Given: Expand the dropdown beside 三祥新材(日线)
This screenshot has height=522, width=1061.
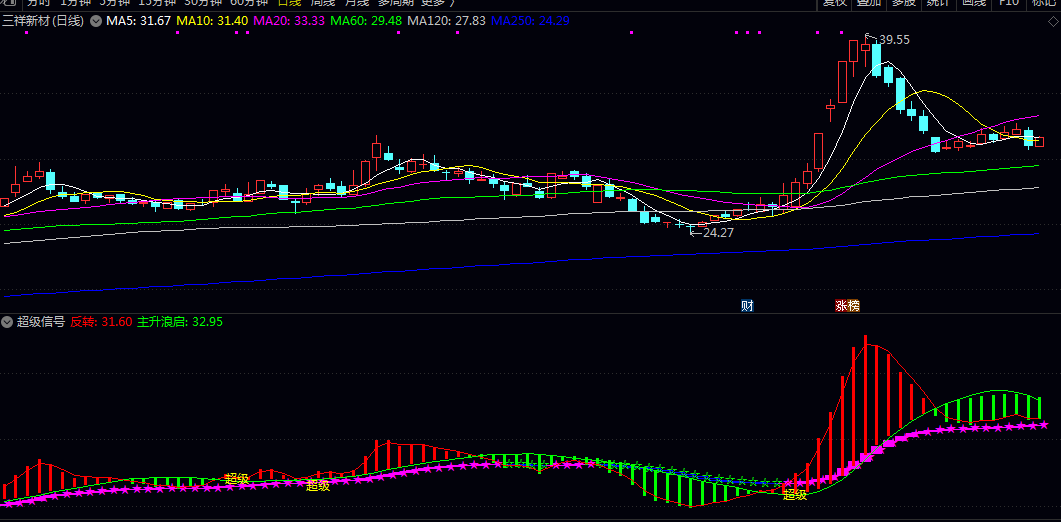Looking at the screenshot, I should [95, 20].
